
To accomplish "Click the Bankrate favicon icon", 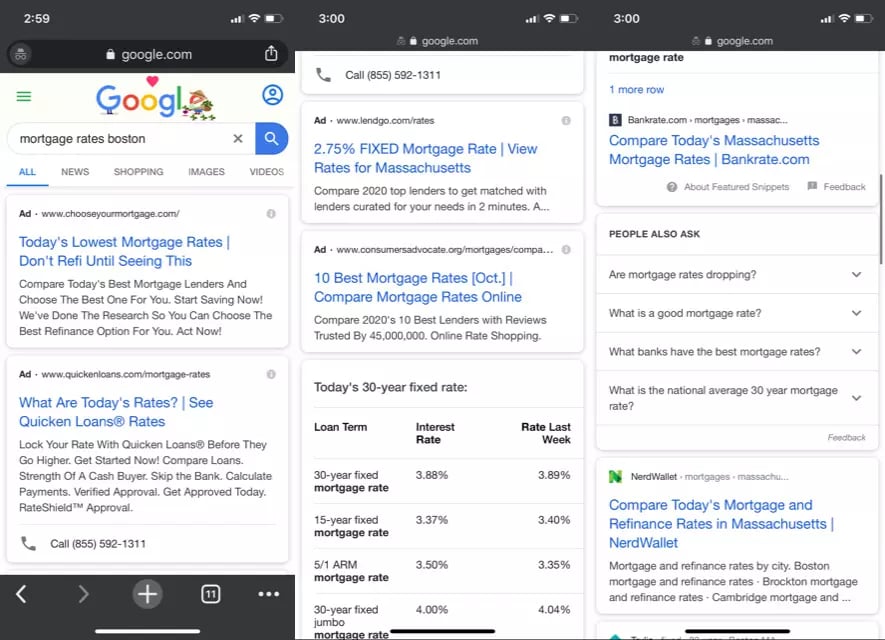I will coord(615,120).
